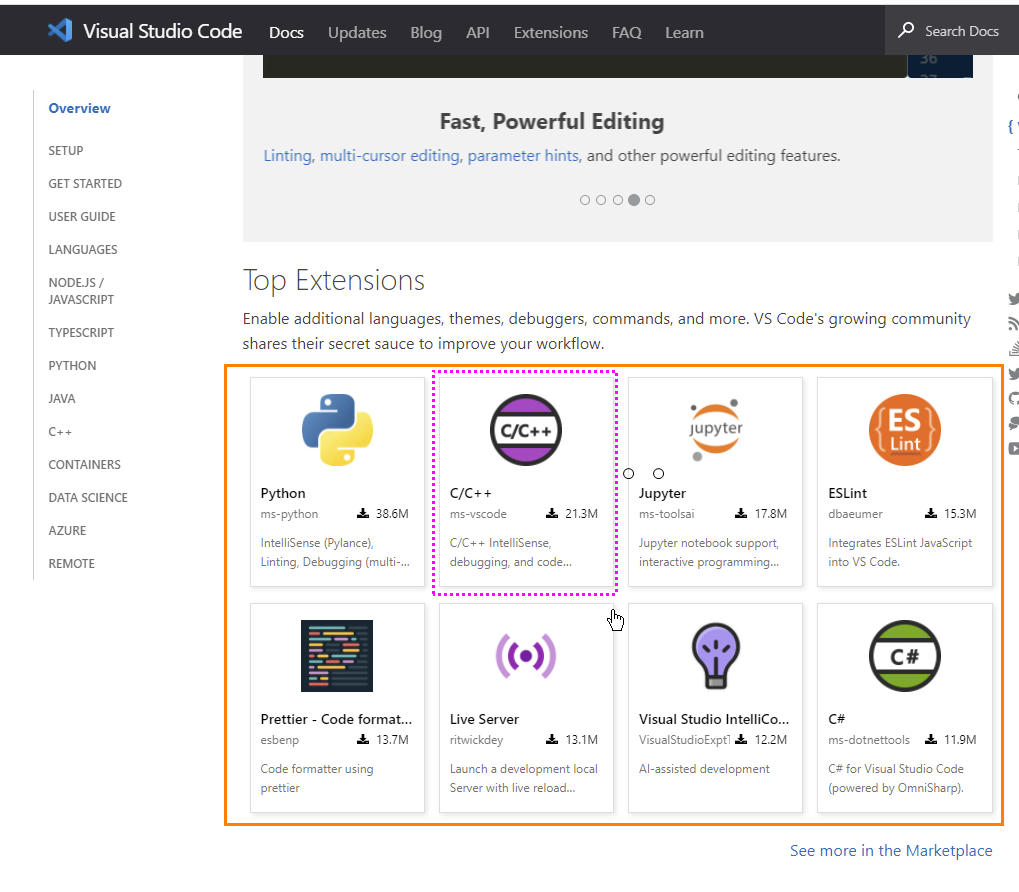Viewport: 1019px width, 892px height.
Task: Select the fifth carousel dot
Action: 650,200
